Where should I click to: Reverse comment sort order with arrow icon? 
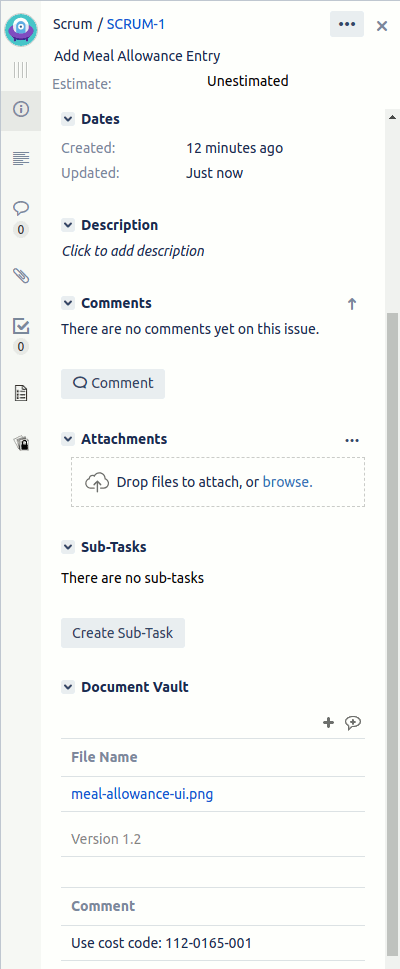(x=352, y=303)
